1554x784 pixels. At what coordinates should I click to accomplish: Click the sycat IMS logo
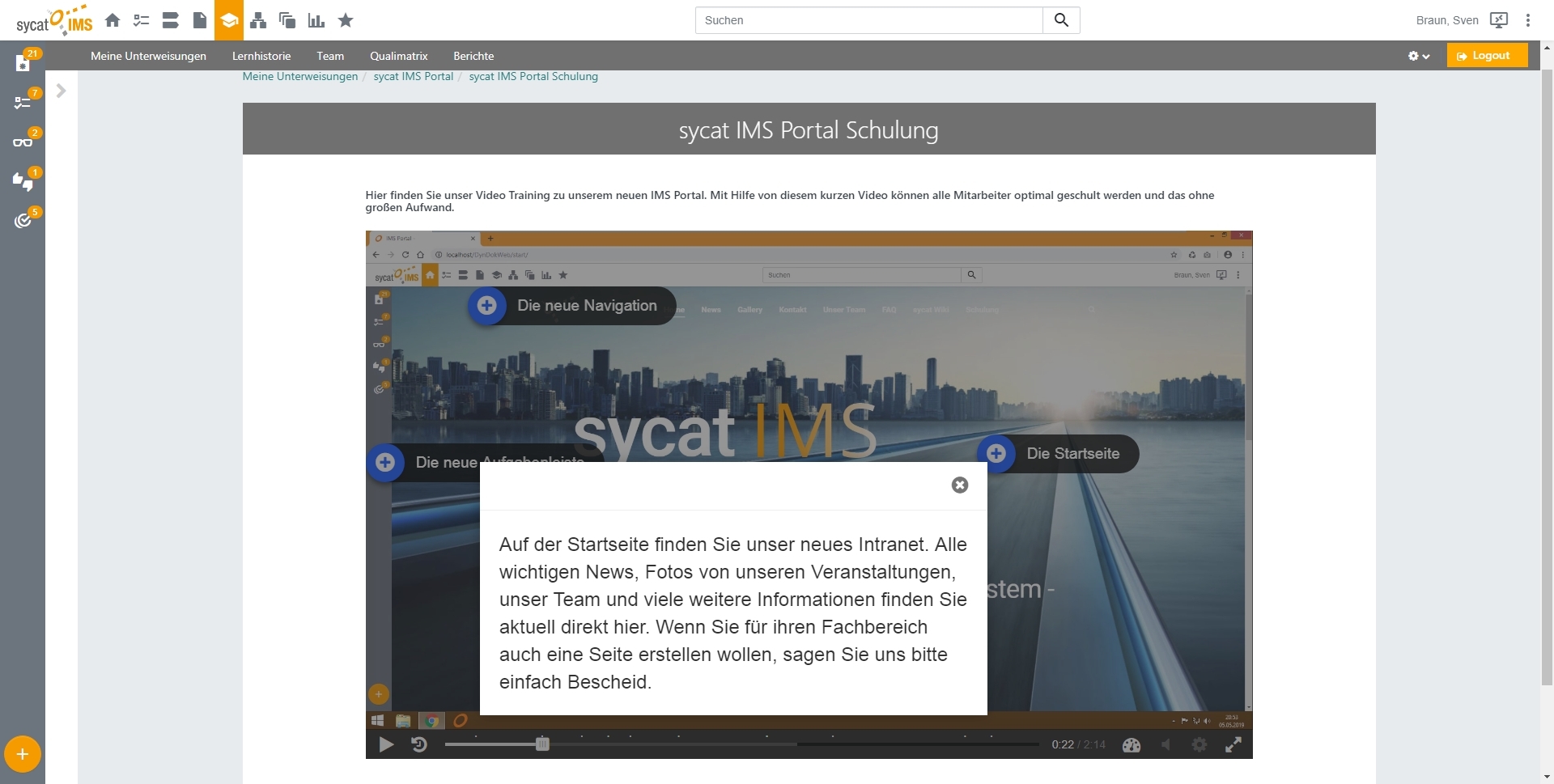[54, 20]
